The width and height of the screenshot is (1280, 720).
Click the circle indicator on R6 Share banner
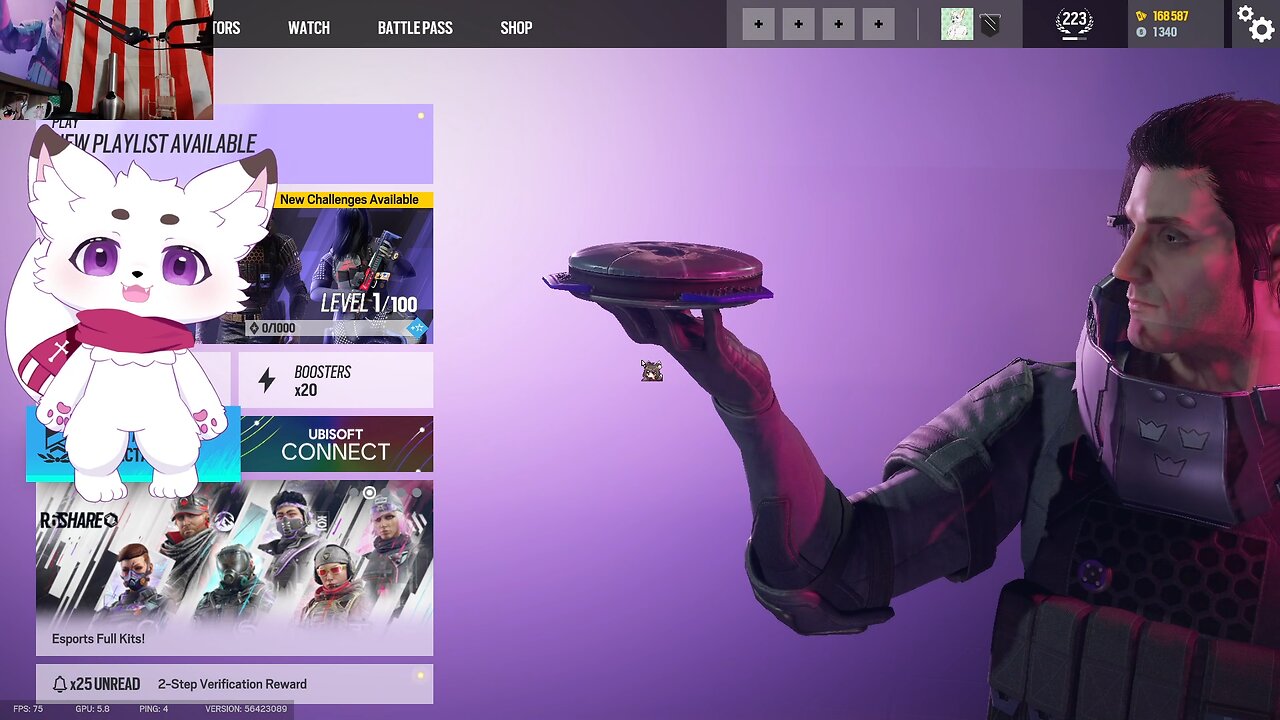[370, 493]
